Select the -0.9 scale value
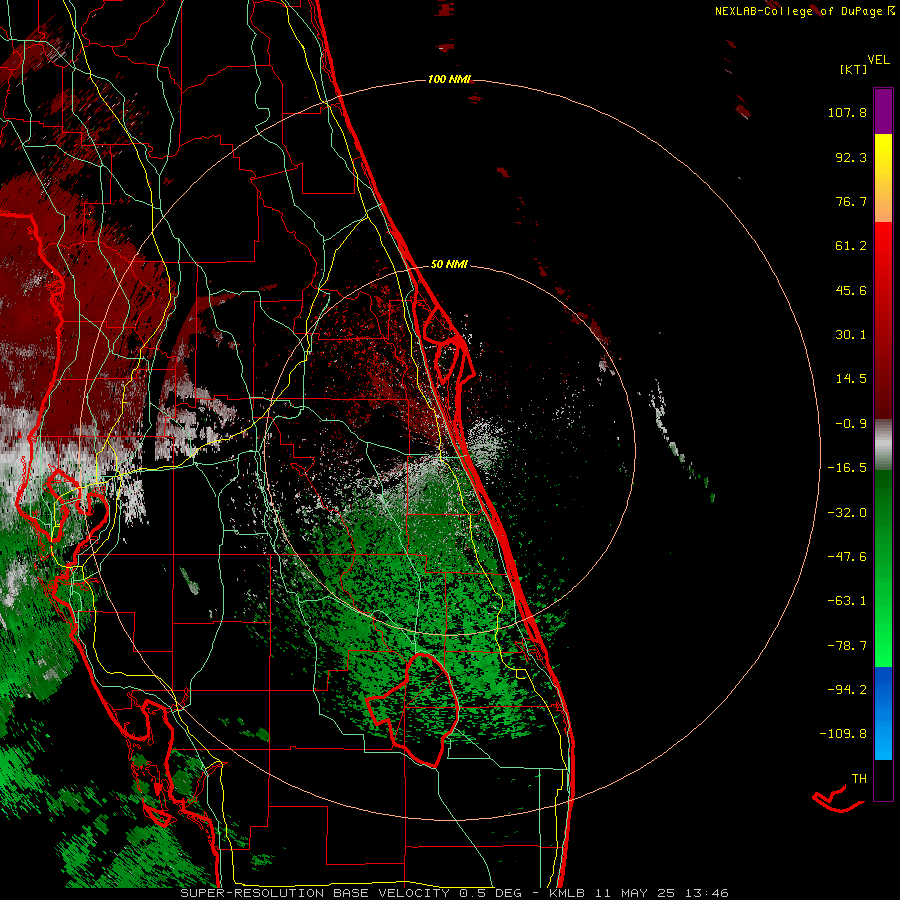Image resolution: width=900 pixels, height=900 pixels. click(851, 424)
